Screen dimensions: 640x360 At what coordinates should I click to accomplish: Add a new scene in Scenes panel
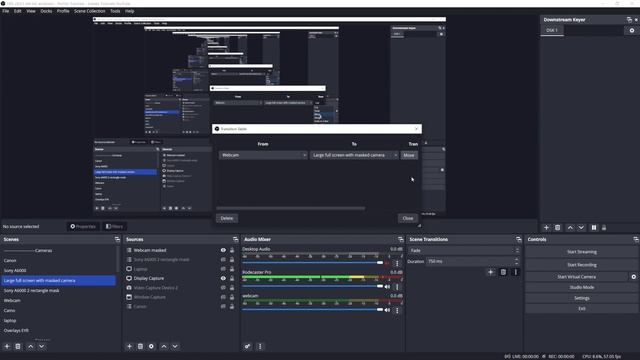point(7,347)
